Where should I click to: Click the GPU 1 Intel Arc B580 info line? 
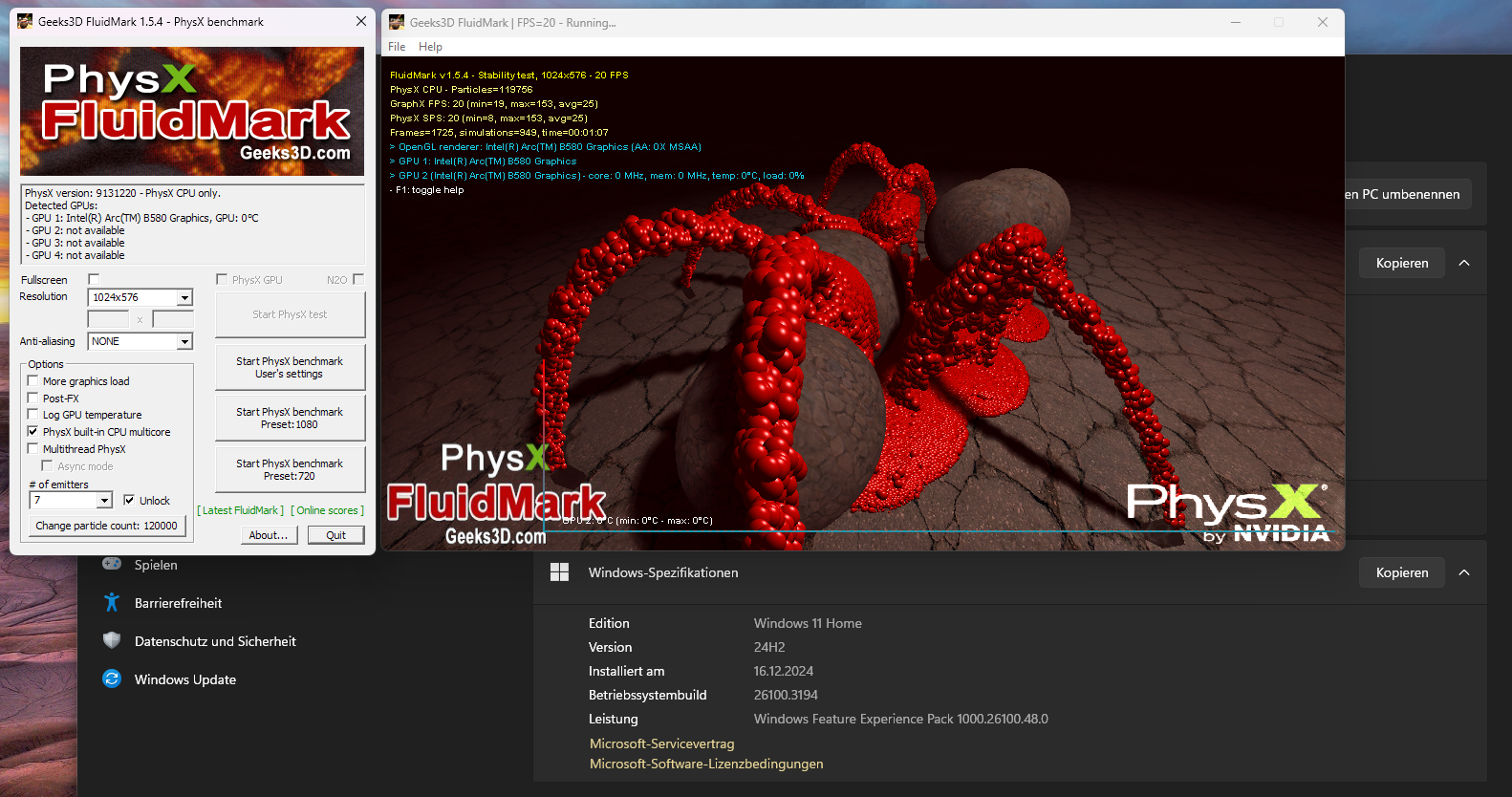(141, 218)
